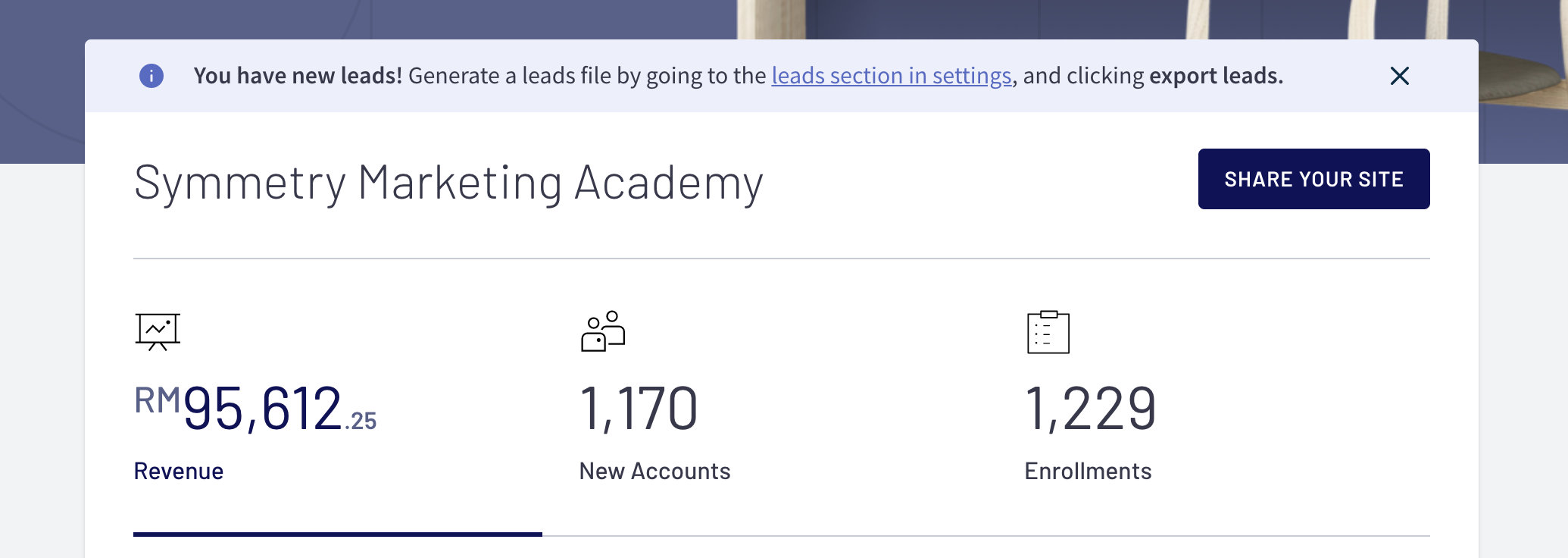Open the leads section in settings link

891,76
